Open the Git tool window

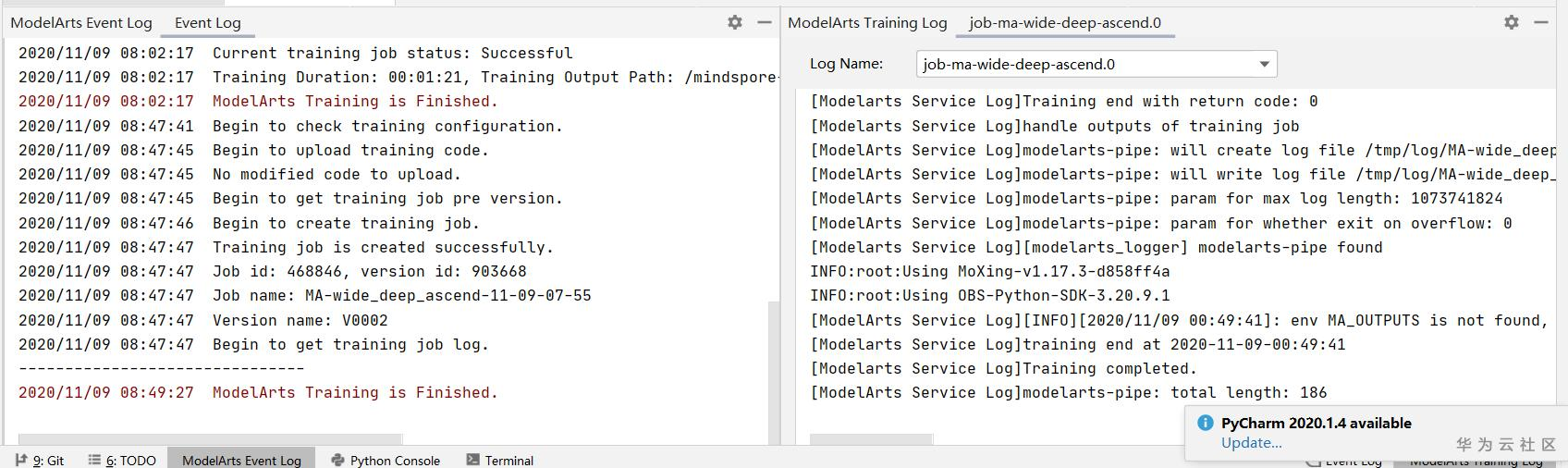pos(40,460)
